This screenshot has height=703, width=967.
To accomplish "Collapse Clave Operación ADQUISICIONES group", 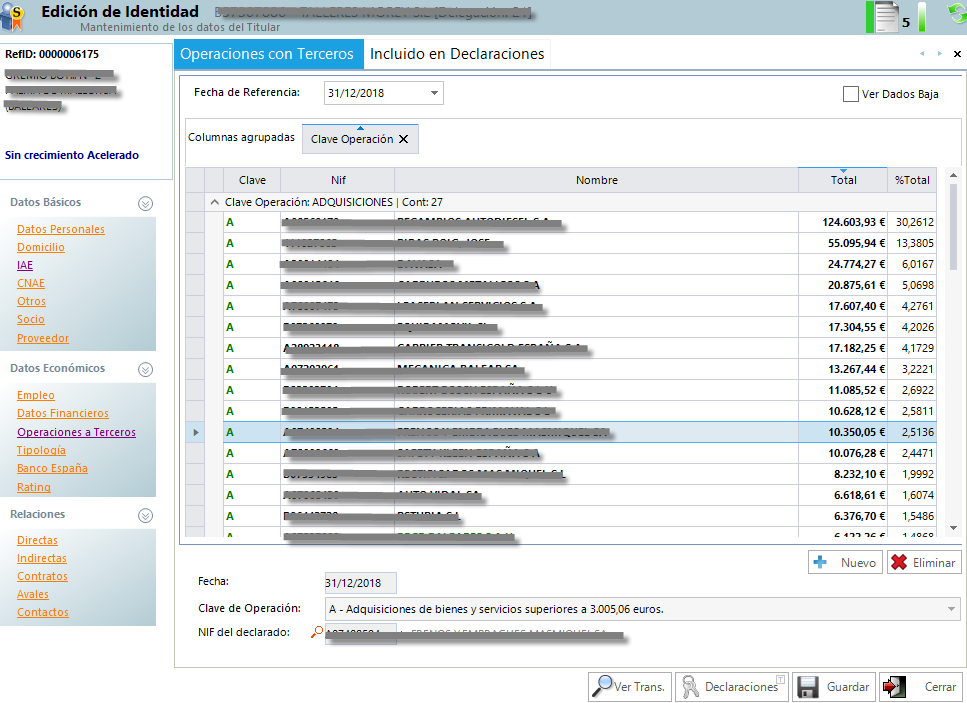I will click(215, 202).
